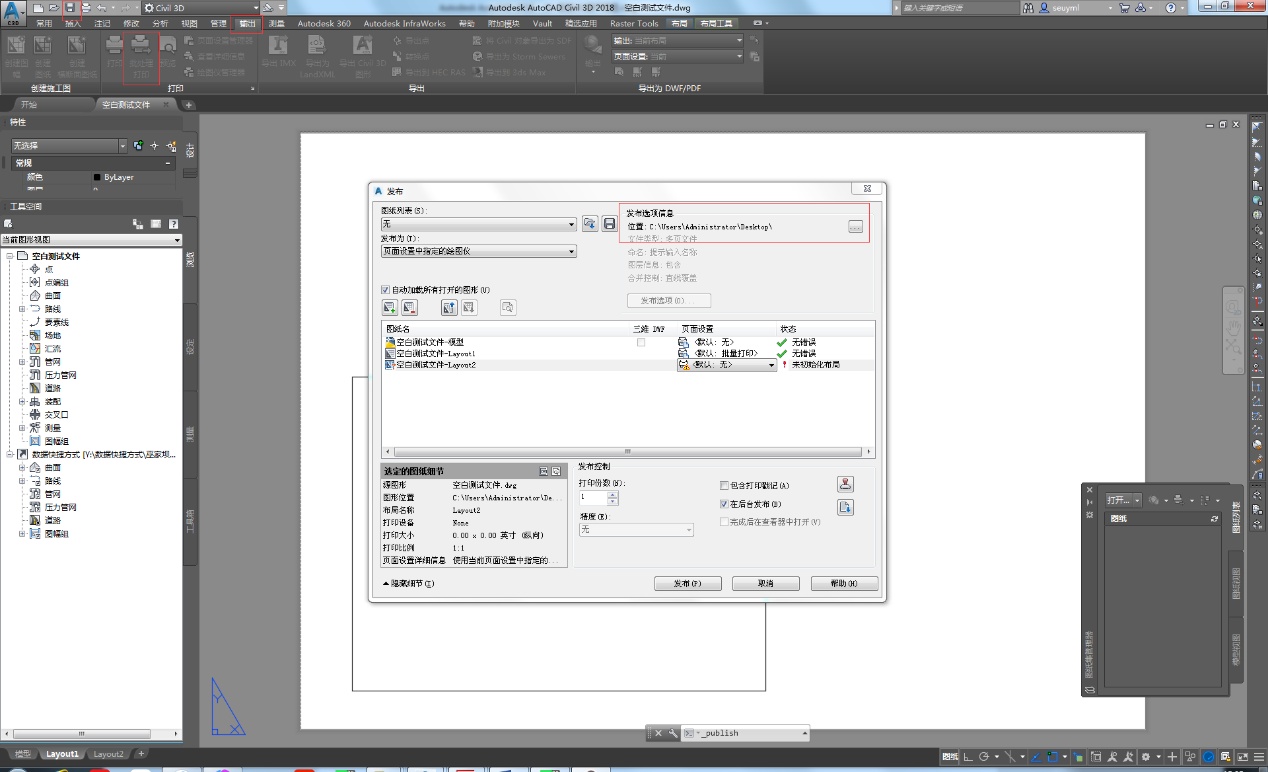Click the move sheet up icon

click(449, 307)
